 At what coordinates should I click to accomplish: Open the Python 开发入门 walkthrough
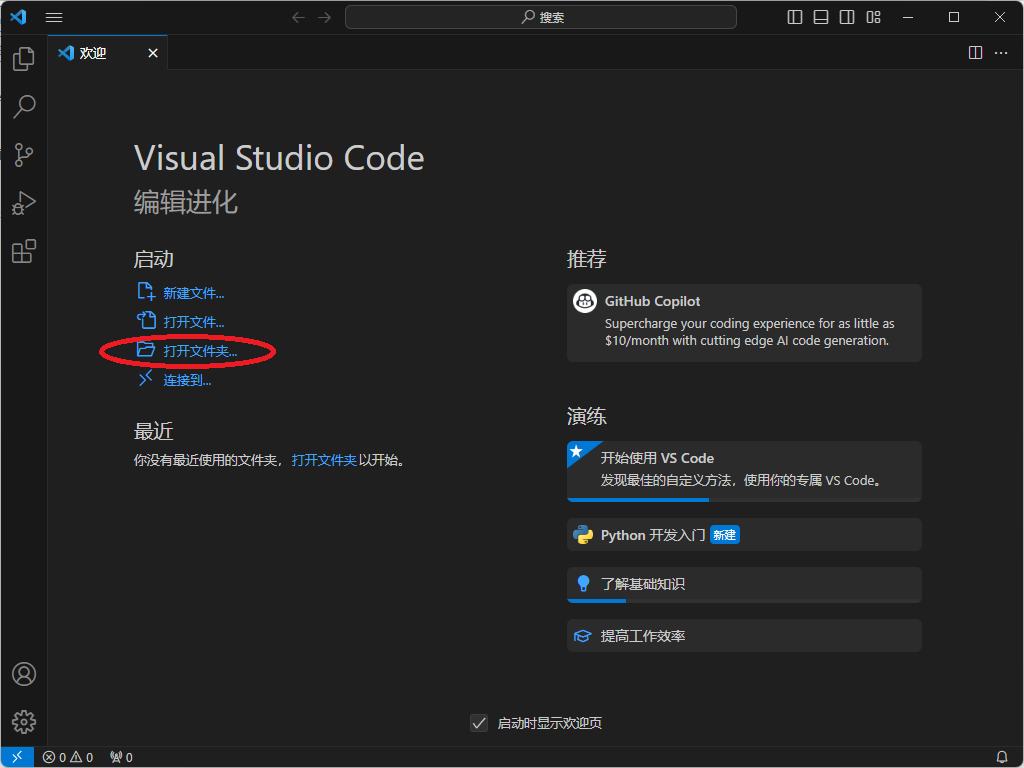click(744, 535)
